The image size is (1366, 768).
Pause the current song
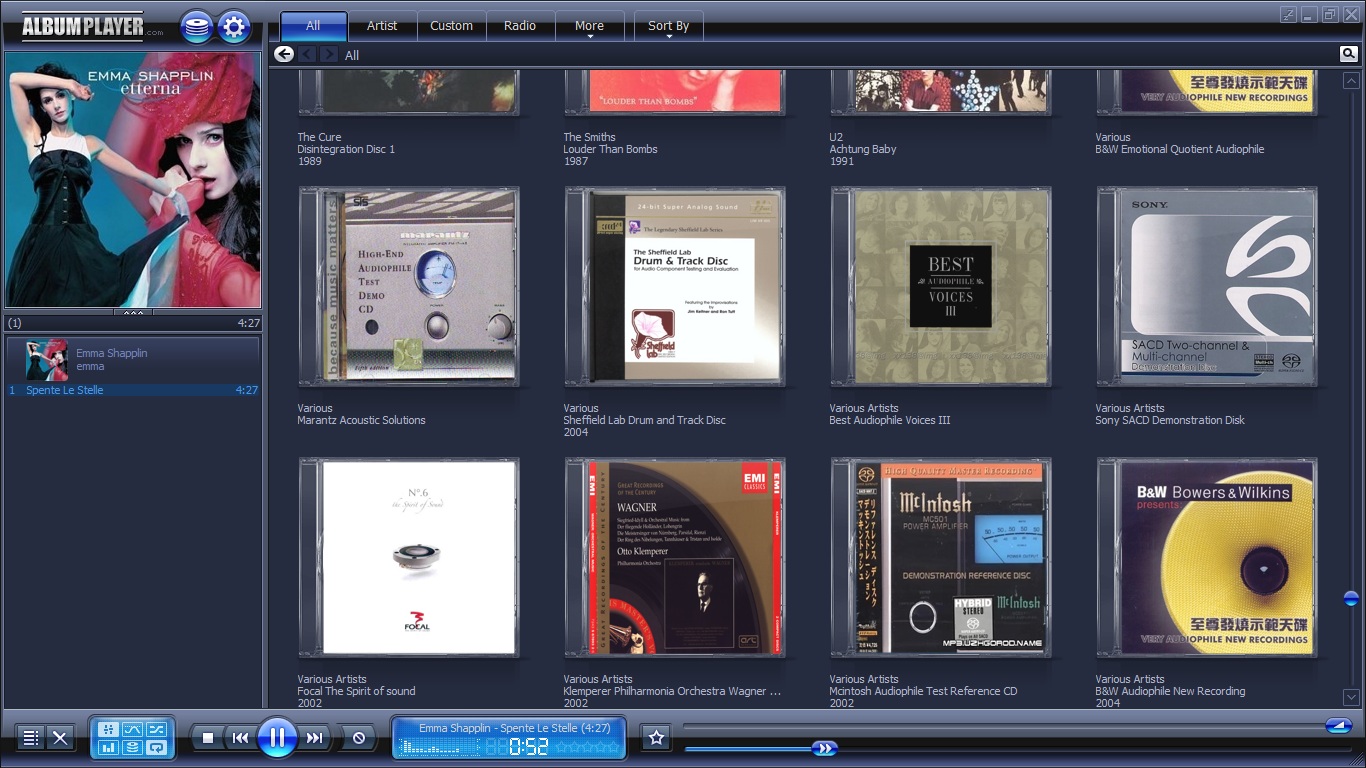277,738
